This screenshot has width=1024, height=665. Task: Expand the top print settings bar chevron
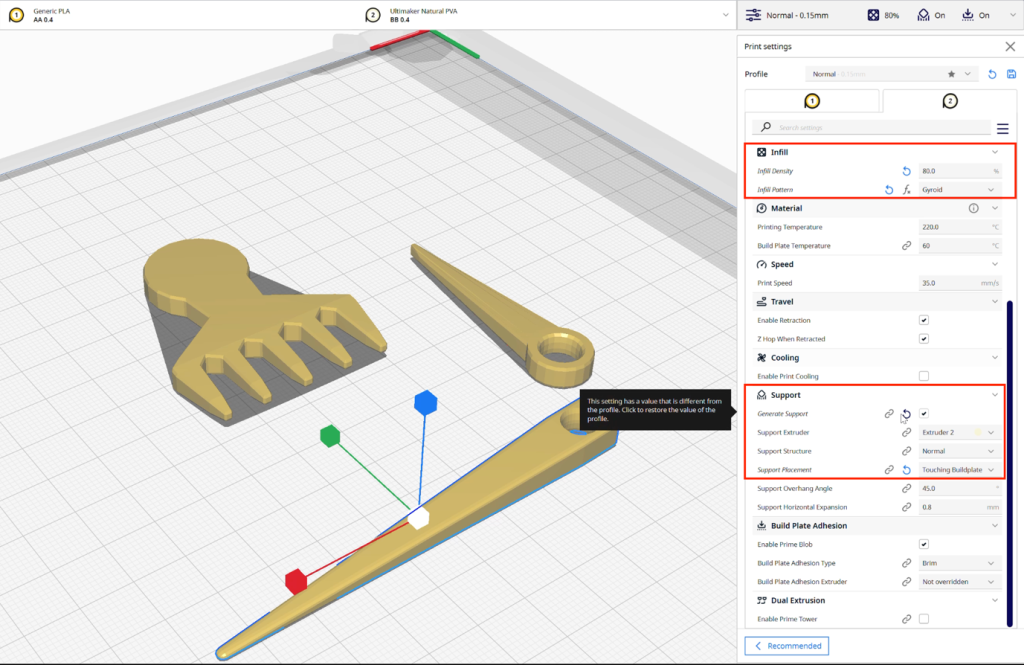tap(1013, 14)
